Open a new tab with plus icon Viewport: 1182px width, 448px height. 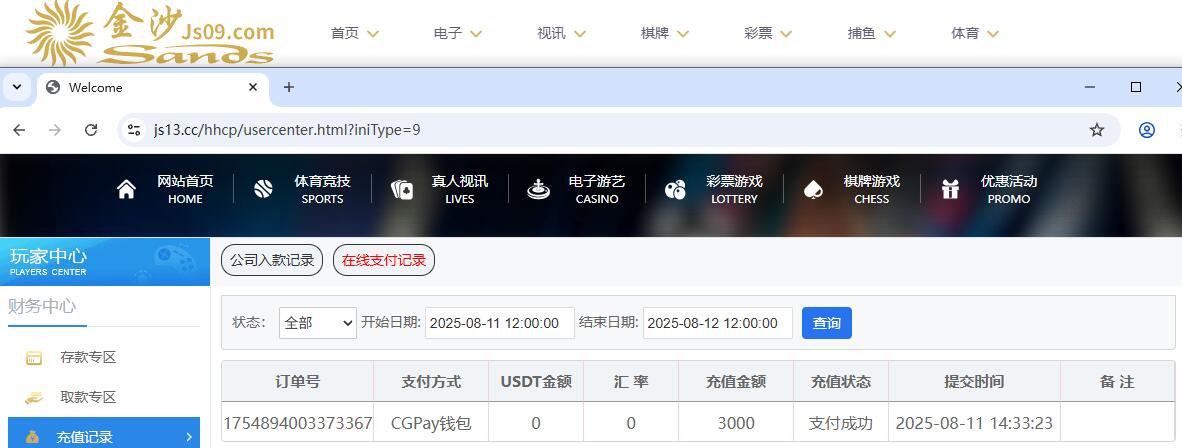[289, 87]
